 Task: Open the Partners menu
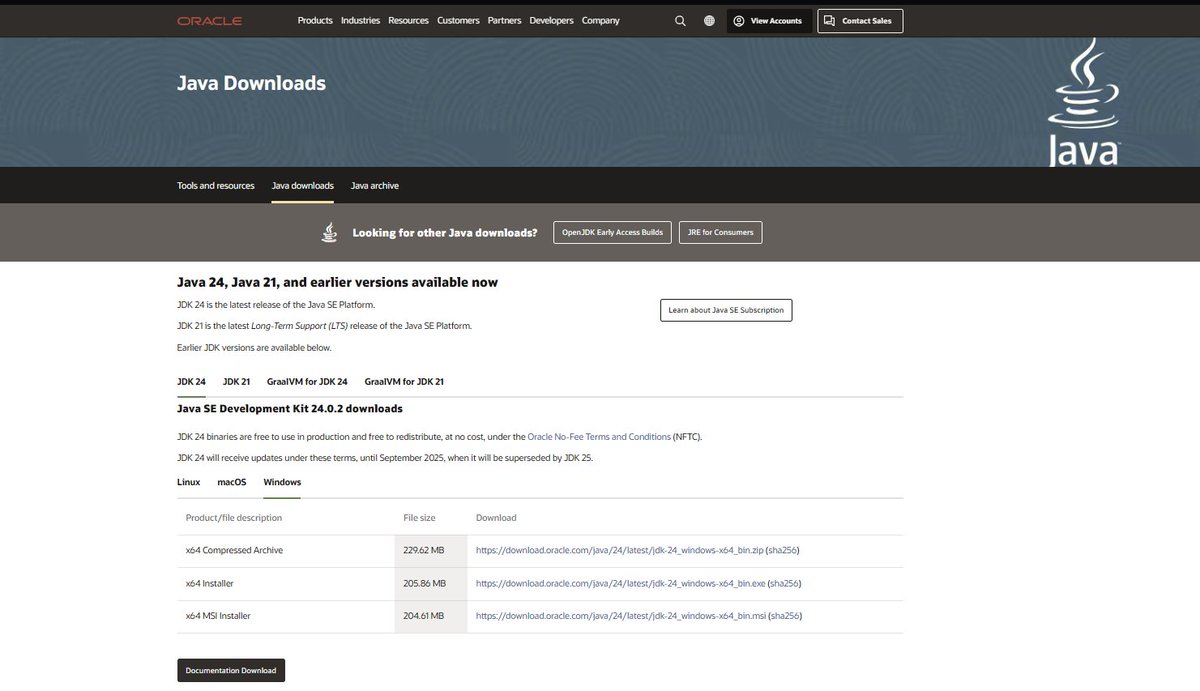coord(504,21)
